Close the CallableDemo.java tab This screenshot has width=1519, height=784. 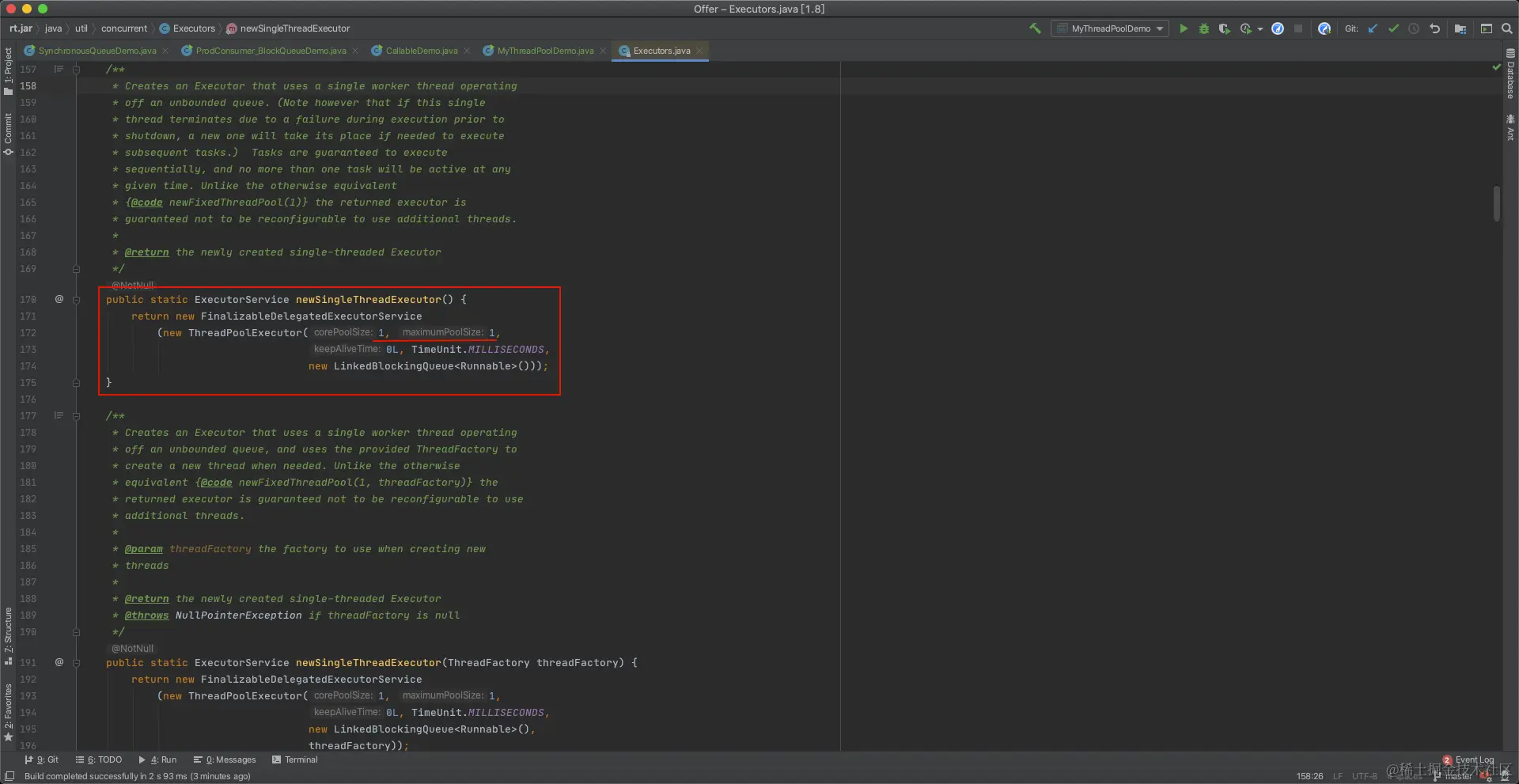[467, 51]
